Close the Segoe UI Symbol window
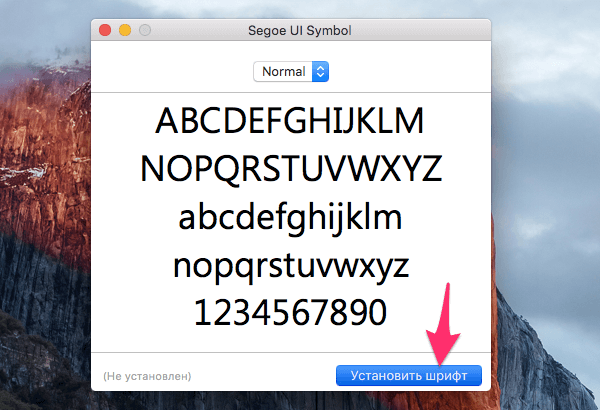 coord(105,30)
